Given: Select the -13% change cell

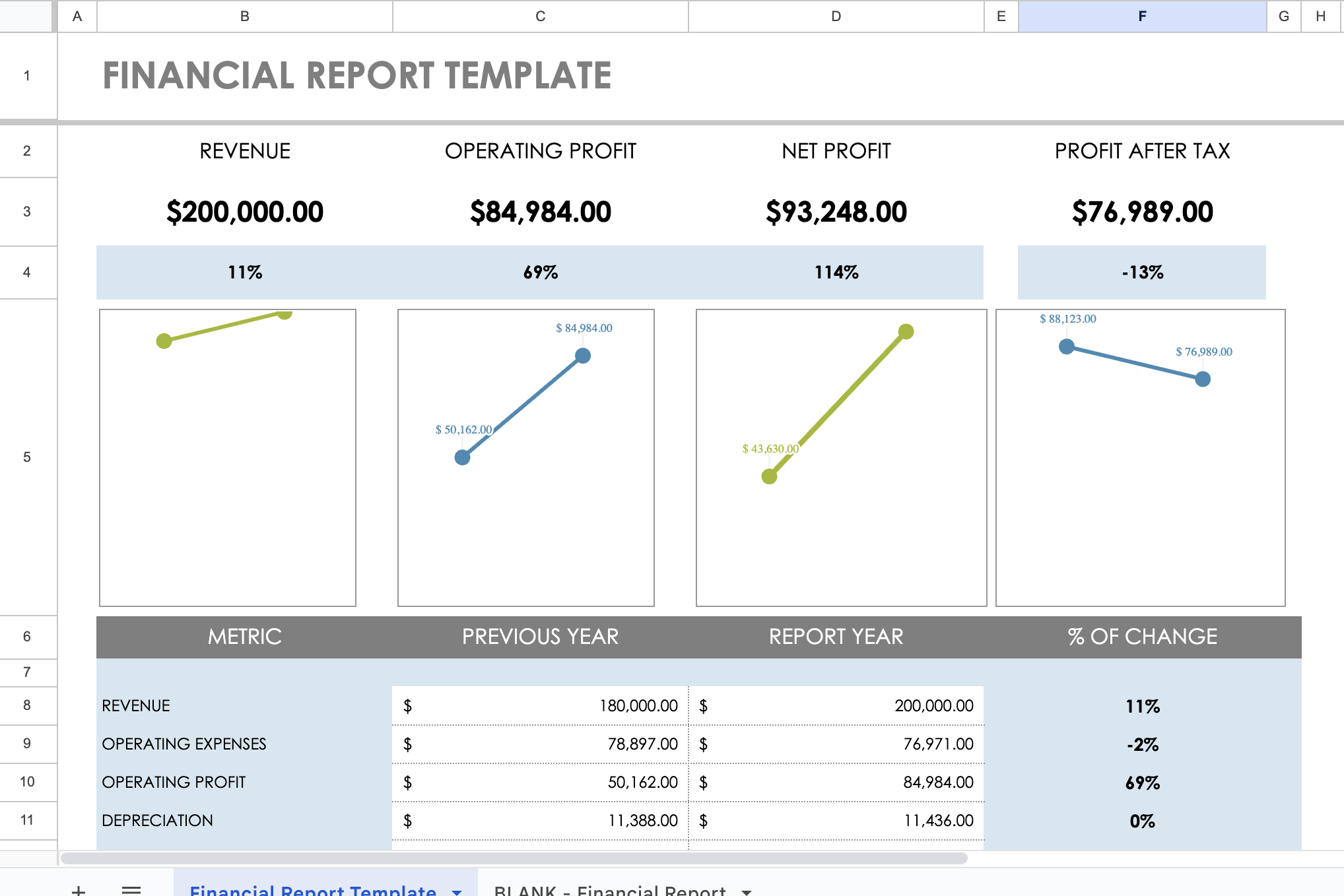Looking at the screenshot, I should [1142, 272].
